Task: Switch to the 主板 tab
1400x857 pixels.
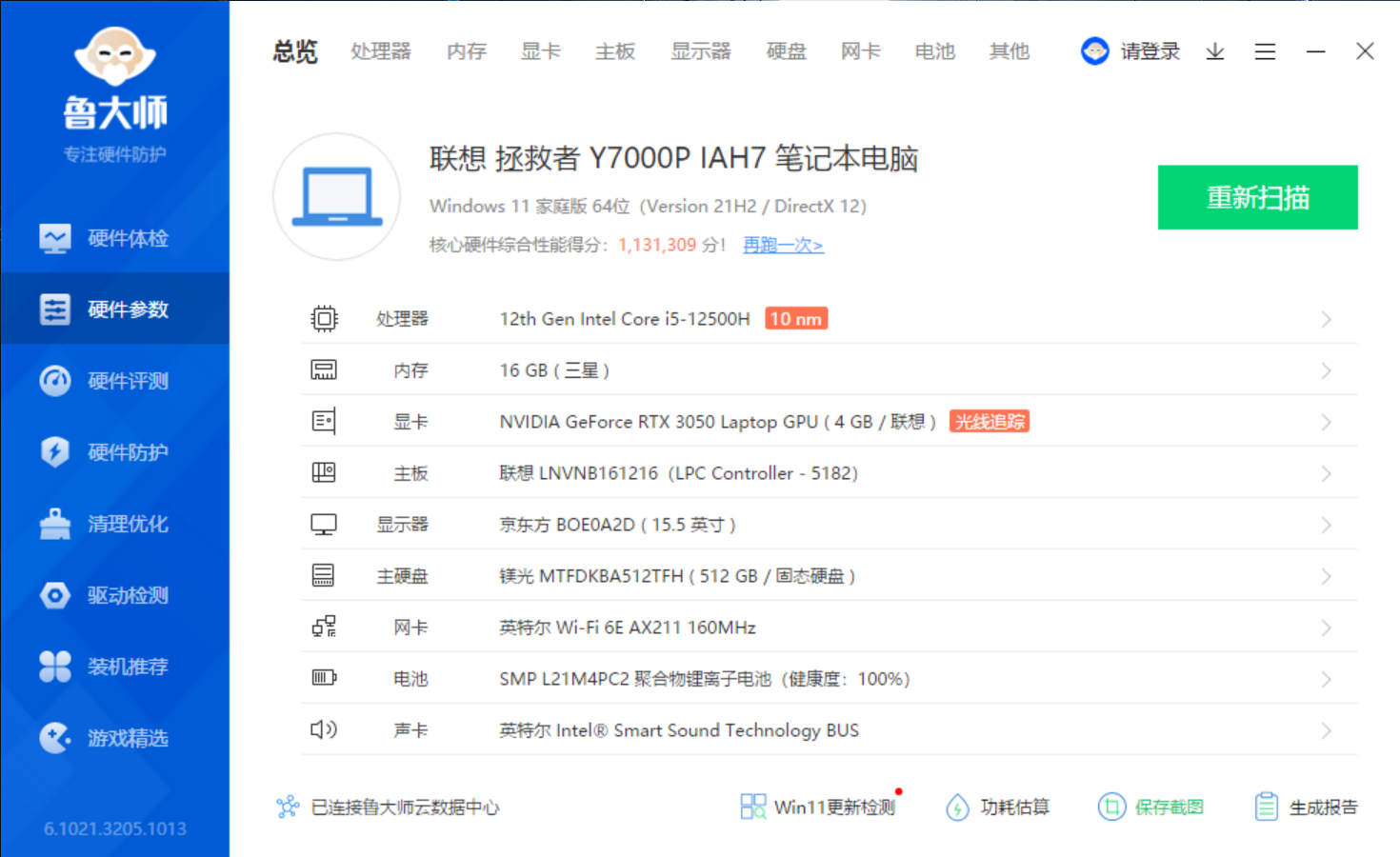Action: (615, 51)
